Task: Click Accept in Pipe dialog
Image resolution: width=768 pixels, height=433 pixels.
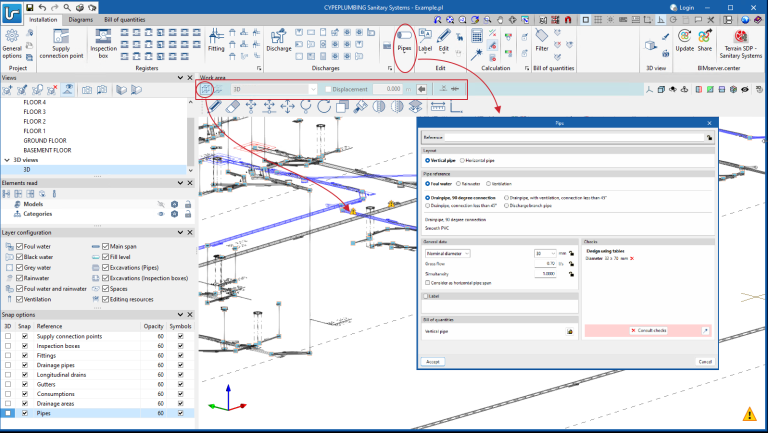Action: (x=432, y=361)
